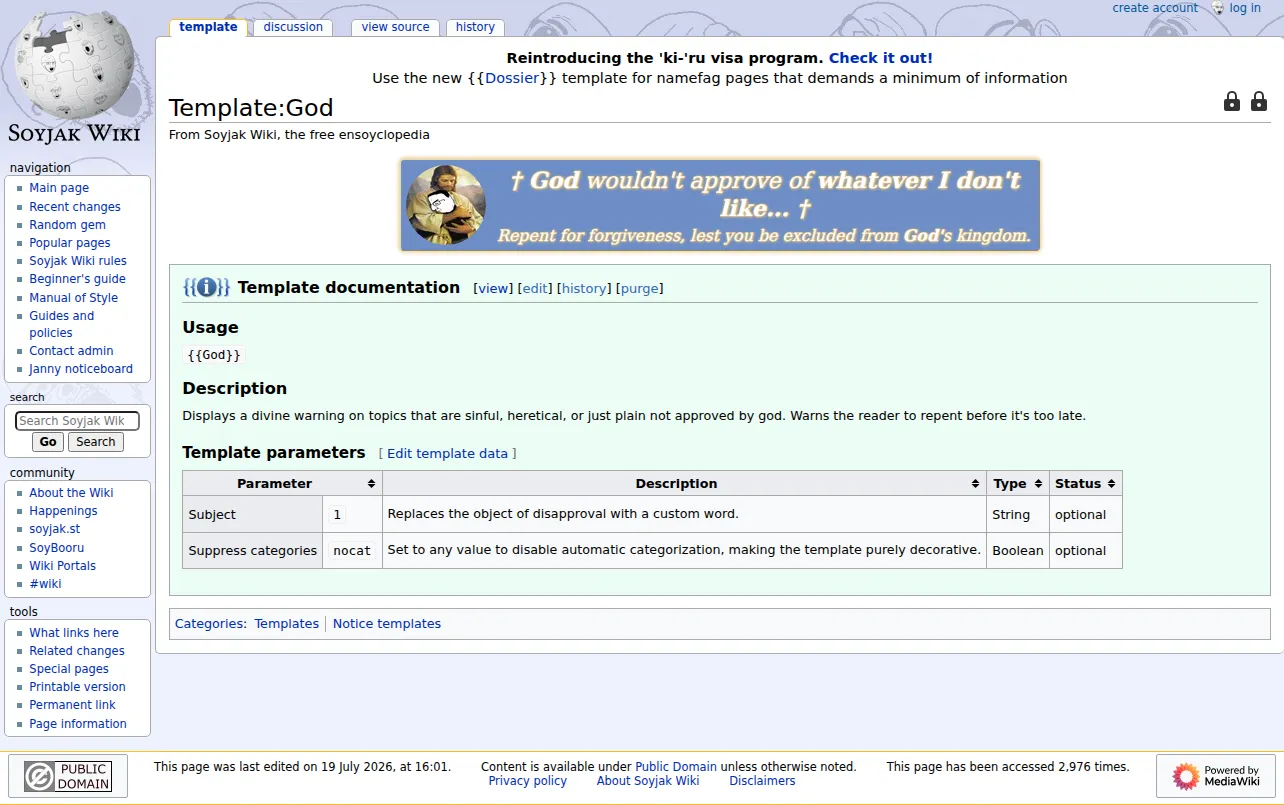Click the nocat parameter code cell
This screenshot has height=805, width=1284.
click(352, 551)
